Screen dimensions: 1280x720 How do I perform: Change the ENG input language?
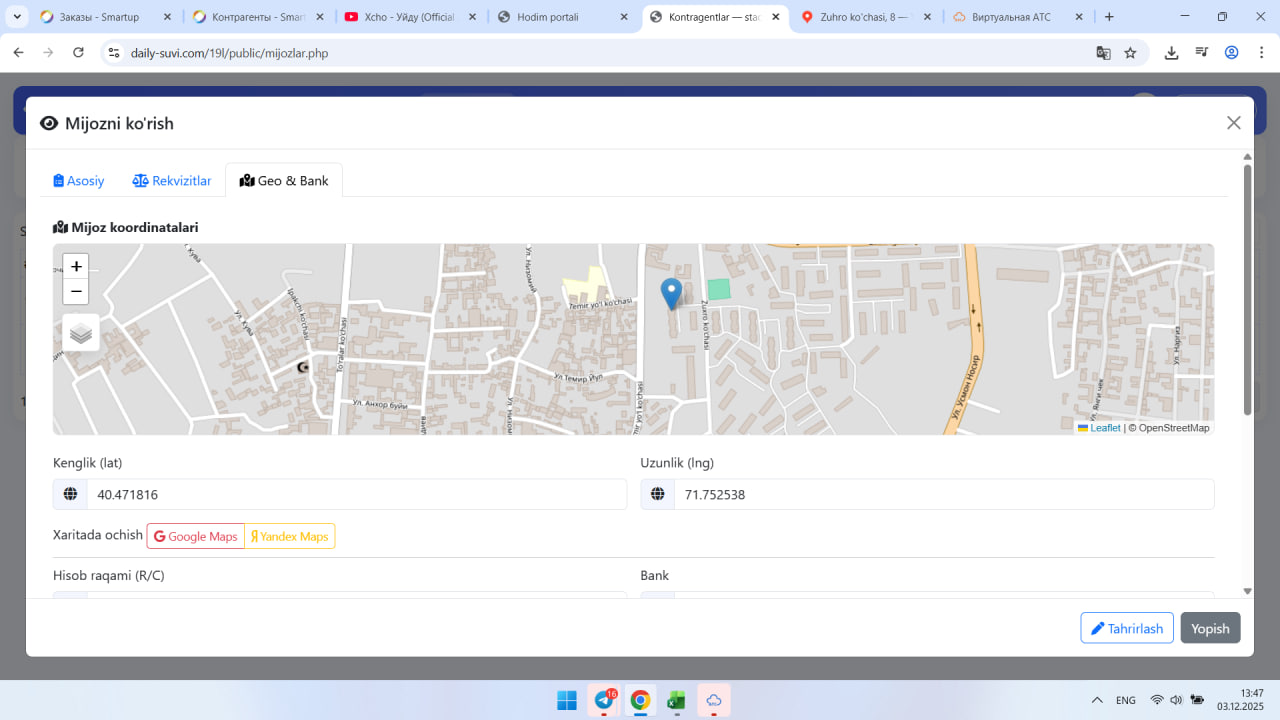(x=1126, y=700)
